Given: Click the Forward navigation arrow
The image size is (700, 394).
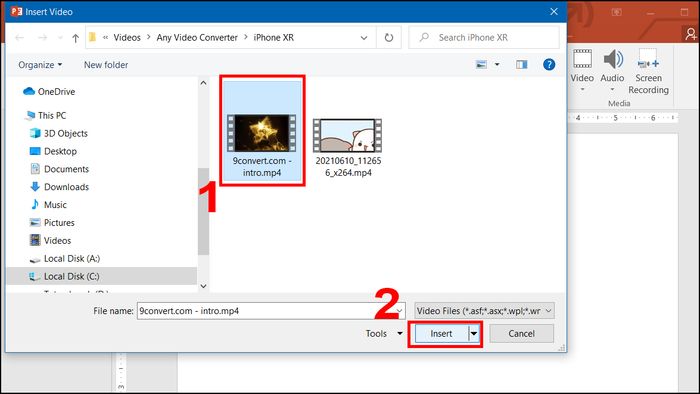Looking at the screenshot, I should pyautogui.click(x=42, y=38).
